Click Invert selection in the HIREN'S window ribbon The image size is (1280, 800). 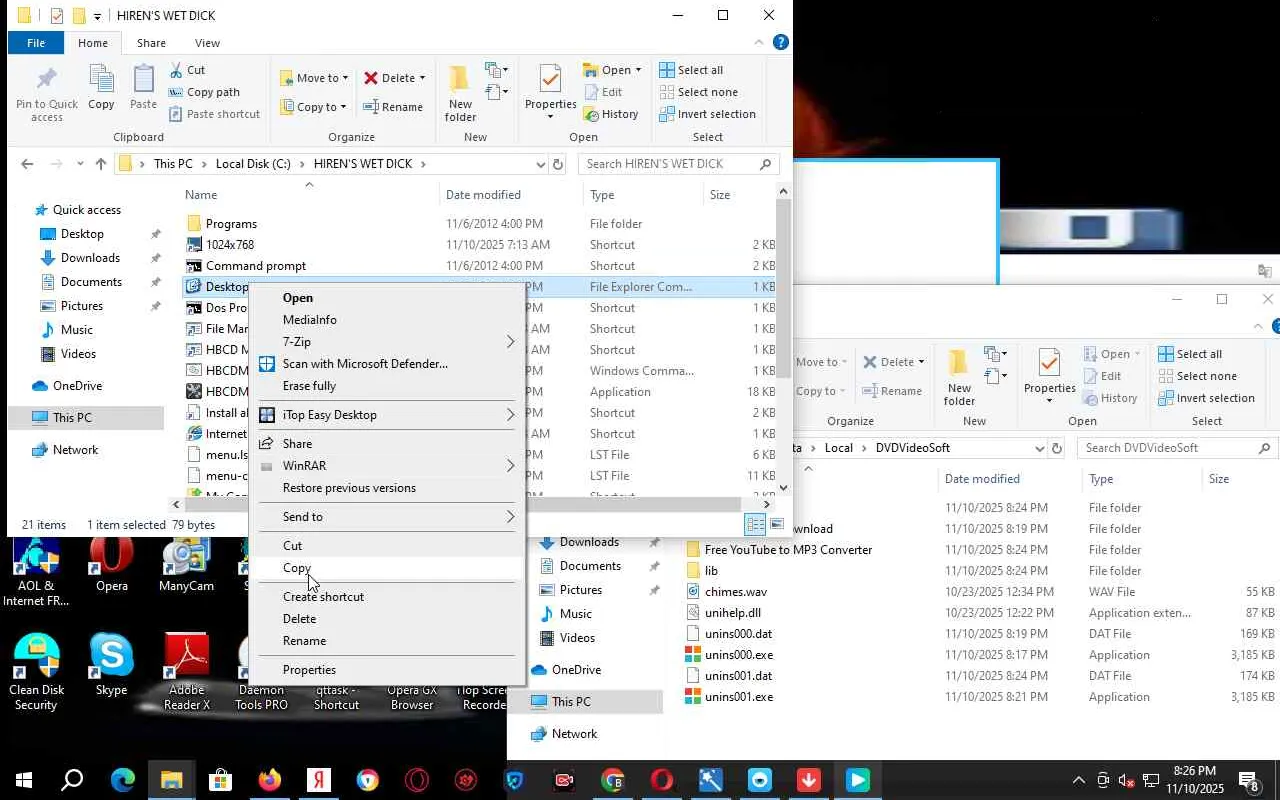707,114
